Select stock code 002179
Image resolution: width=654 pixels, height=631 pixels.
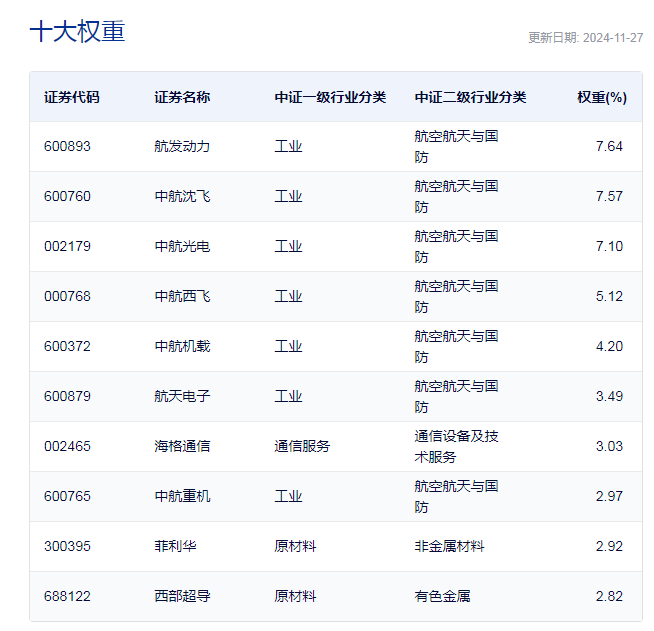(67, 246)
